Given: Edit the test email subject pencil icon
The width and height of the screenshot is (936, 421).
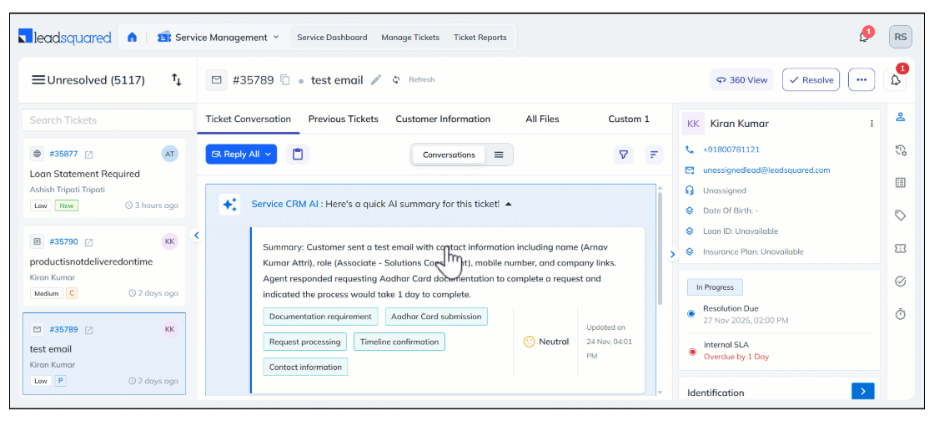Looking at the screenshot, I should point(376,80).
